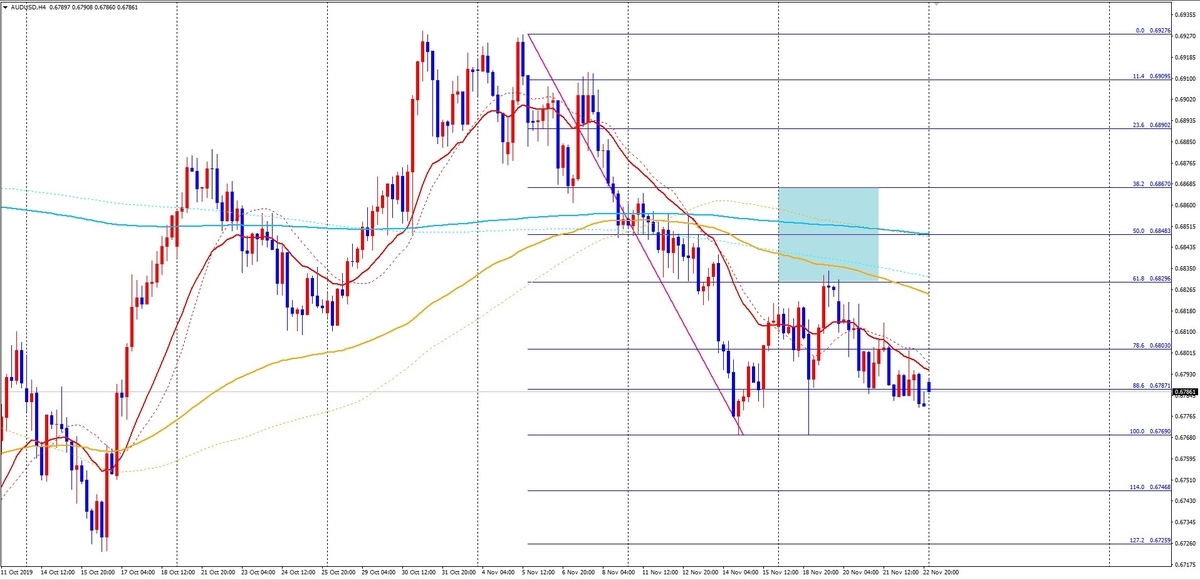1200x580 pixels.
Task: Click the 78.6 Fibonacci label 0.68030
Action: [x=1152, y=345]
